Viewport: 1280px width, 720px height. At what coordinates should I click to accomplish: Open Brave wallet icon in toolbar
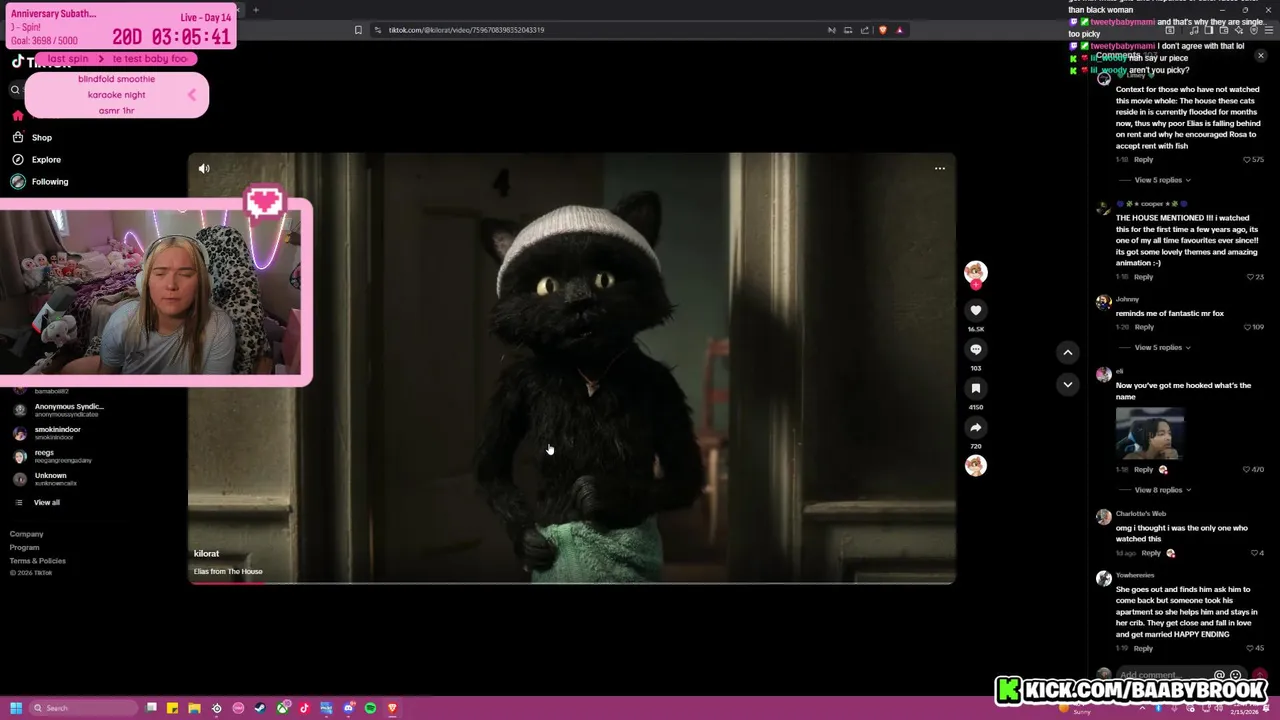coord(1225,30)
